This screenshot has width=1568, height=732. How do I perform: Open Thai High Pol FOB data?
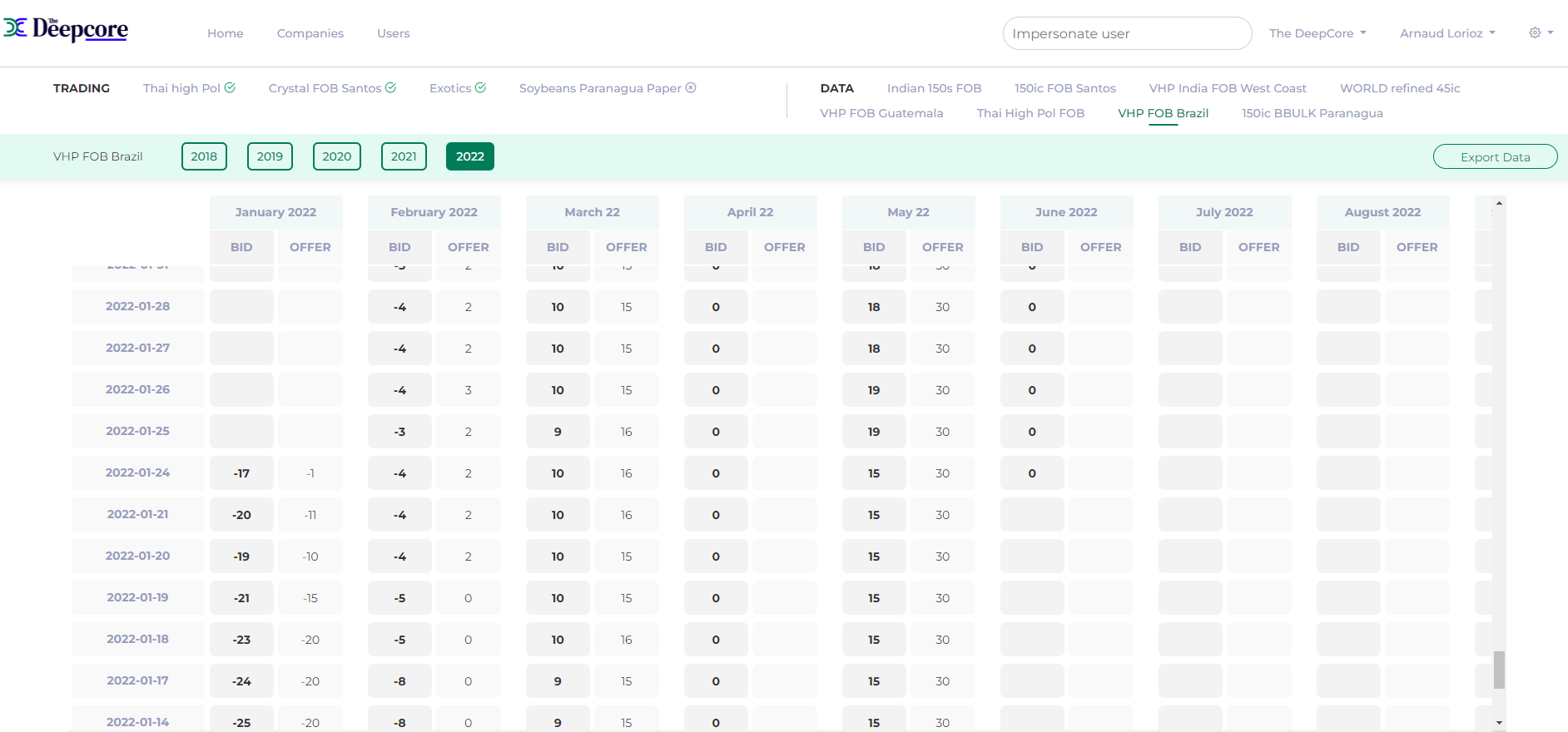click(1030, 113)
